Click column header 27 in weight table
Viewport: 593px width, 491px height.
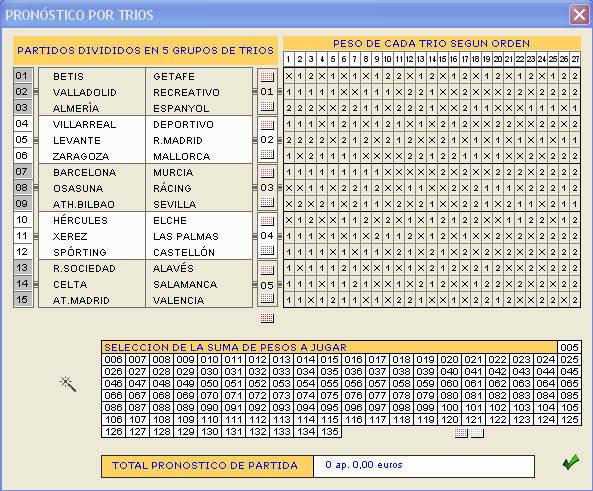tap(575, 59)
